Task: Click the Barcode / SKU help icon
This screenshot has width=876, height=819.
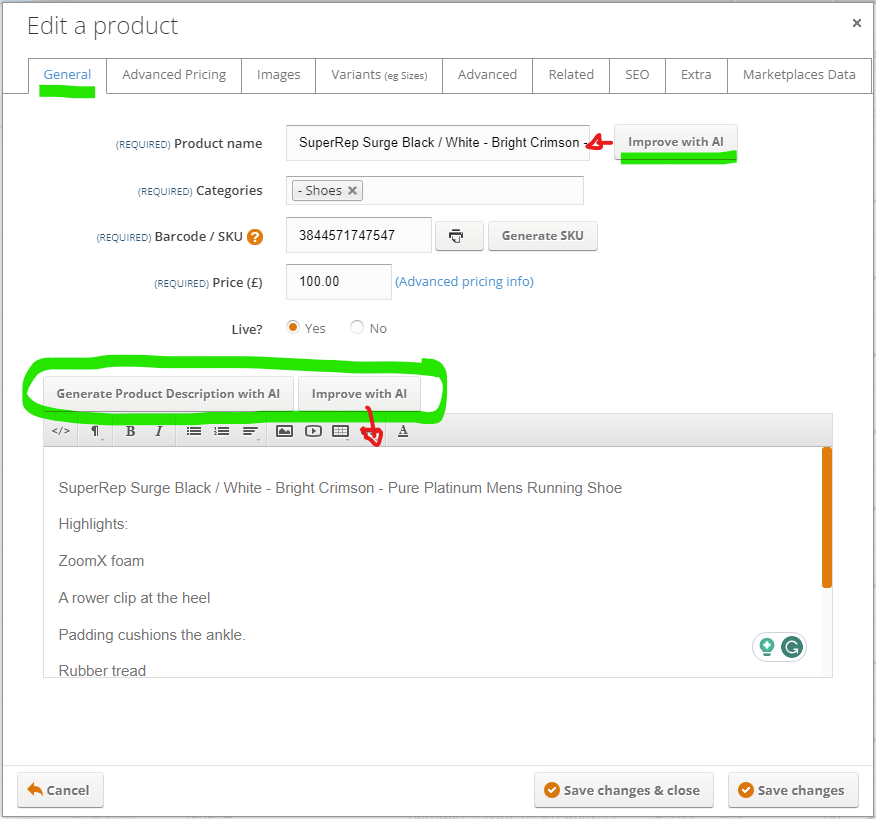Action: (x=255, y=237)
